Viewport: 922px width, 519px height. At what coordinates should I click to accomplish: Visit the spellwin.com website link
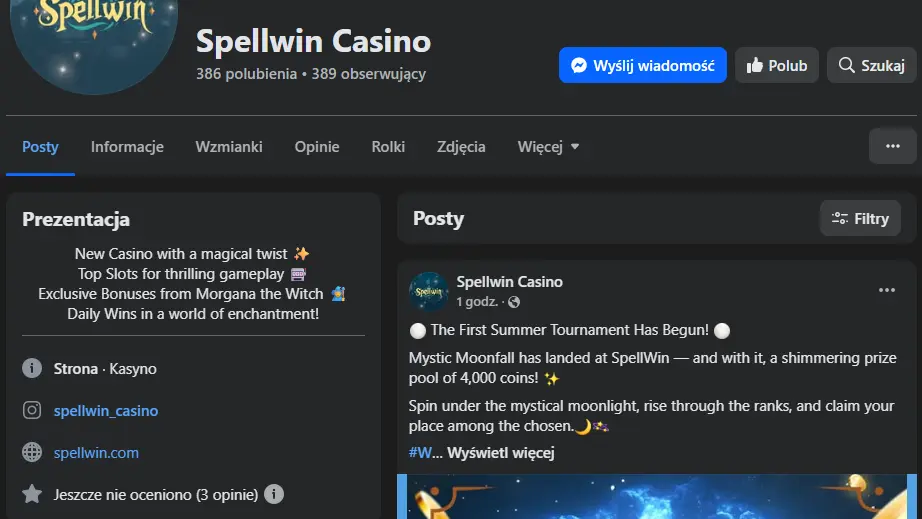(x=96, y=452)
